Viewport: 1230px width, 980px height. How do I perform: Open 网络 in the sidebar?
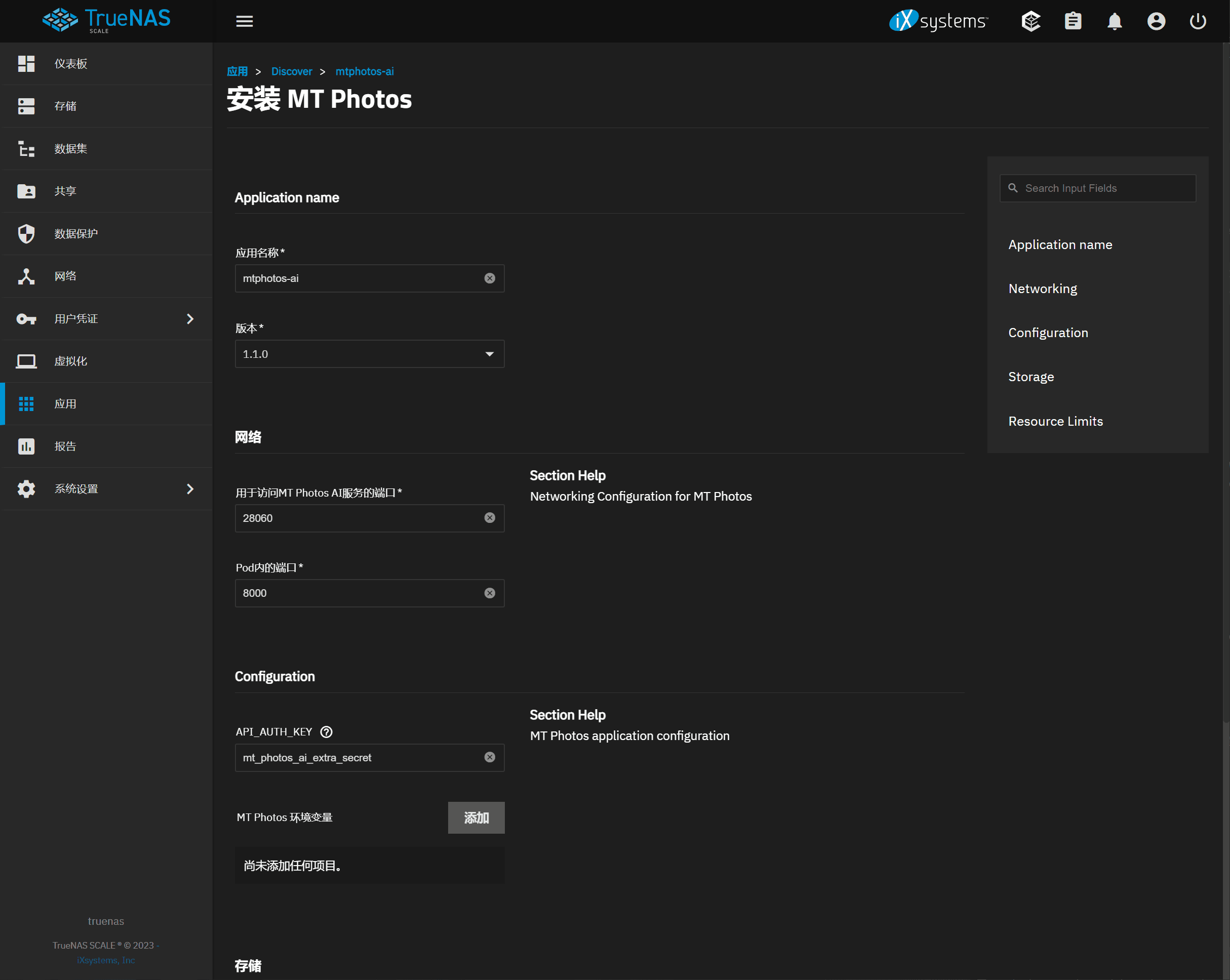[106, 276]
